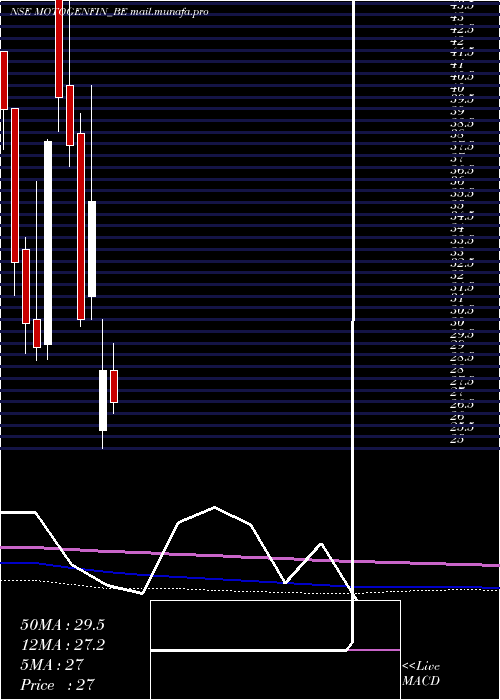Image resolution: width=500 pixels, height=700 pixels.
Task: Select the white candlestick spanning 31 to 35
Action: (x=92, y=249)
